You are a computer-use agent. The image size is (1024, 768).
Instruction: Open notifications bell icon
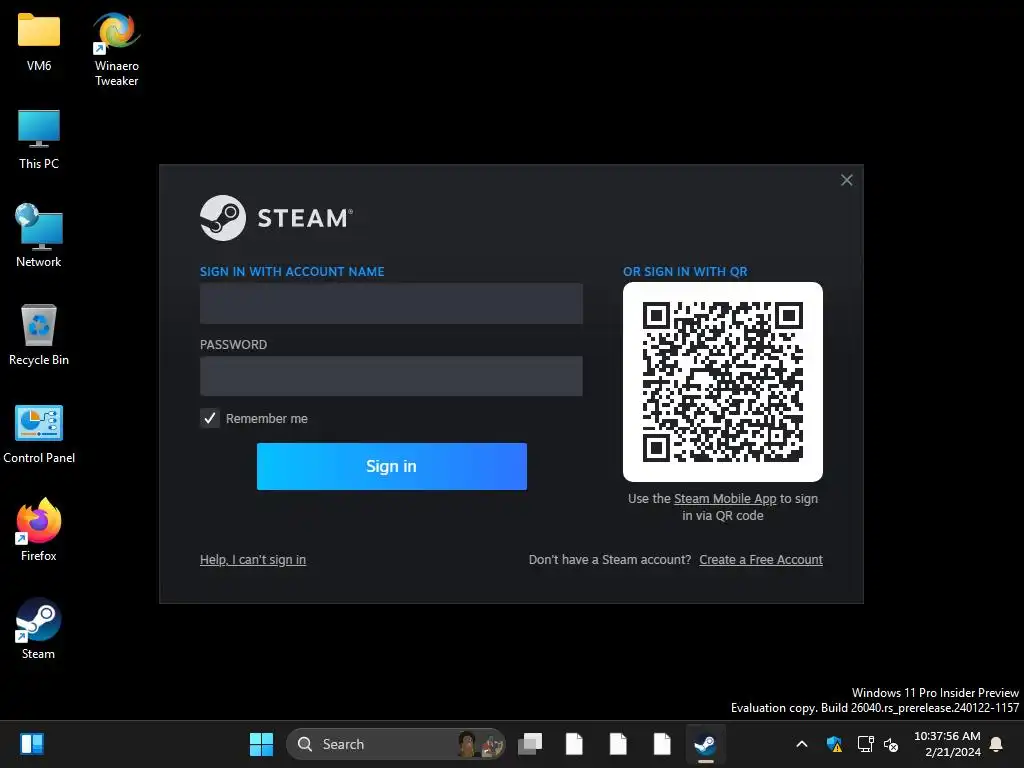pos(997,744)
